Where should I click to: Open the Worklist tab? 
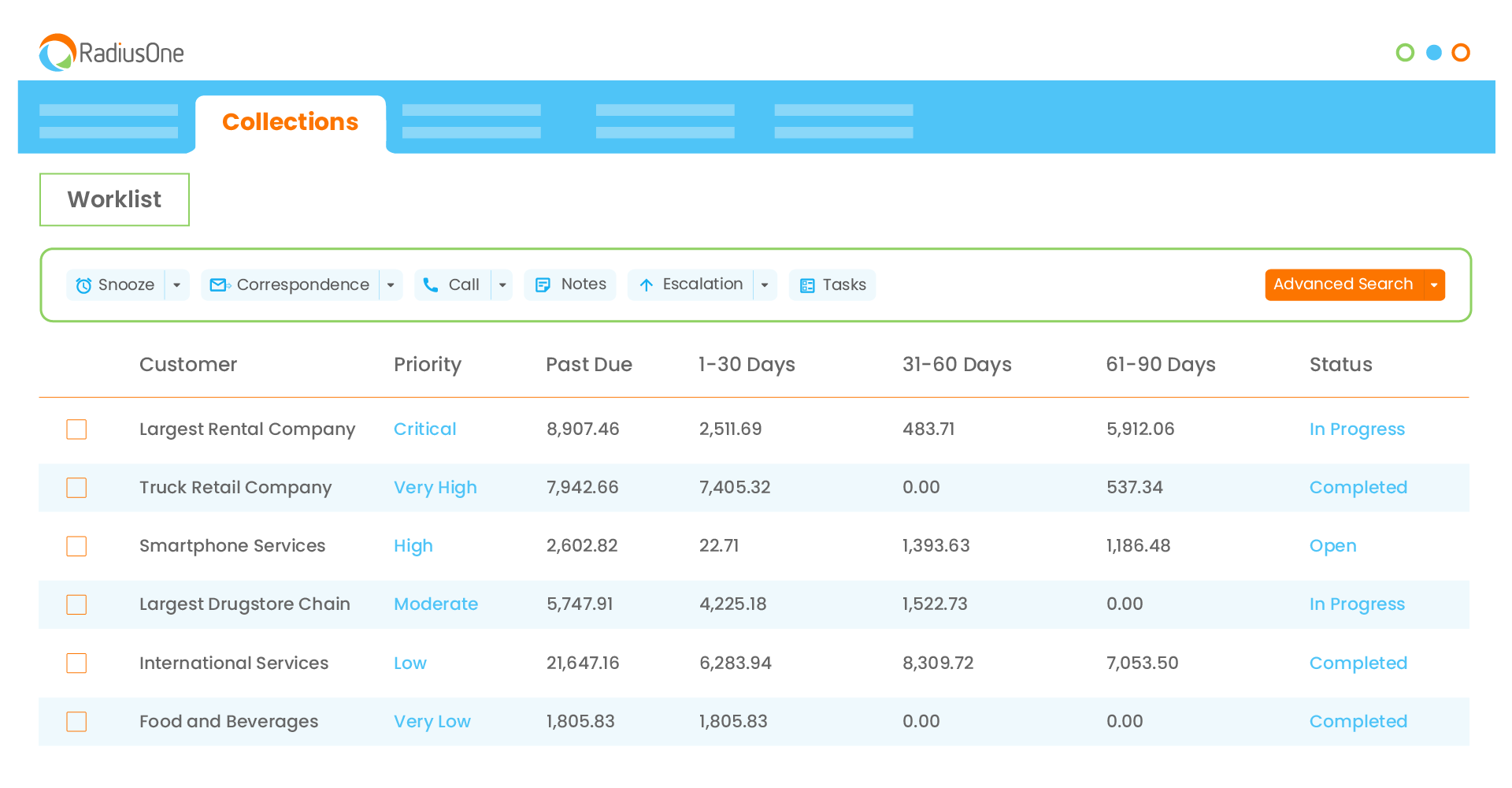(114, 199)
